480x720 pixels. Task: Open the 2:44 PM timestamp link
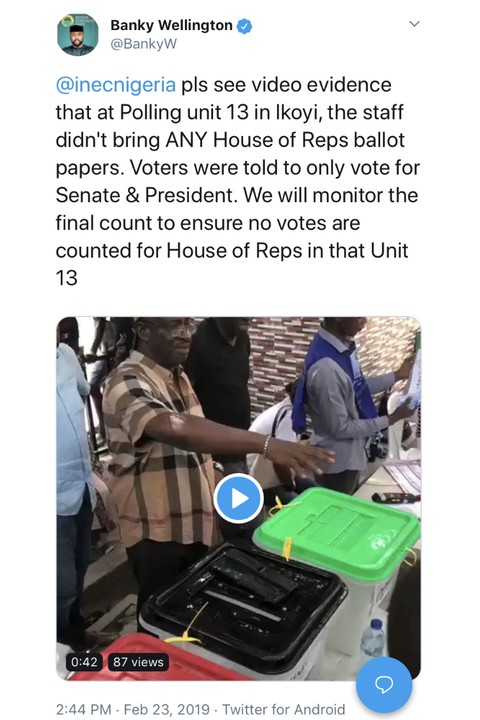[84, 709]
